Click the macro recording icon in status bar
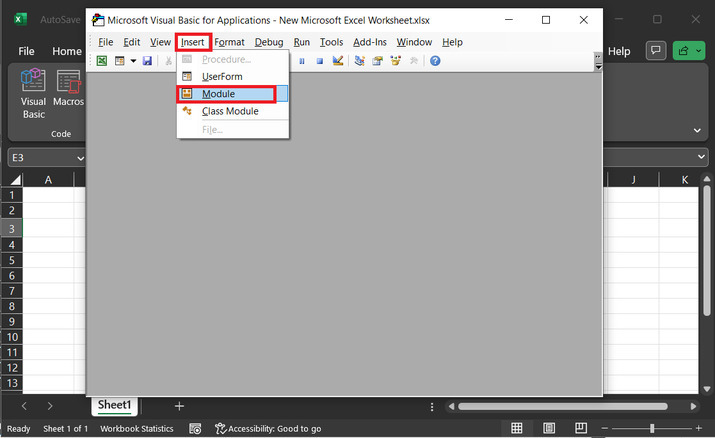The image size is (715, 438). 195,429
